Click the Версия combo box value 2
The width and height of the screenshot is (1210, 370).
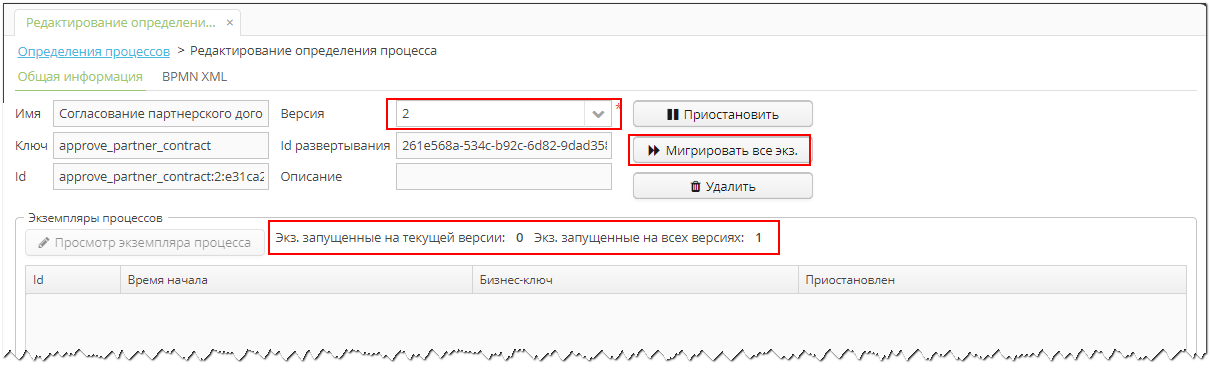tap(490, 114)
